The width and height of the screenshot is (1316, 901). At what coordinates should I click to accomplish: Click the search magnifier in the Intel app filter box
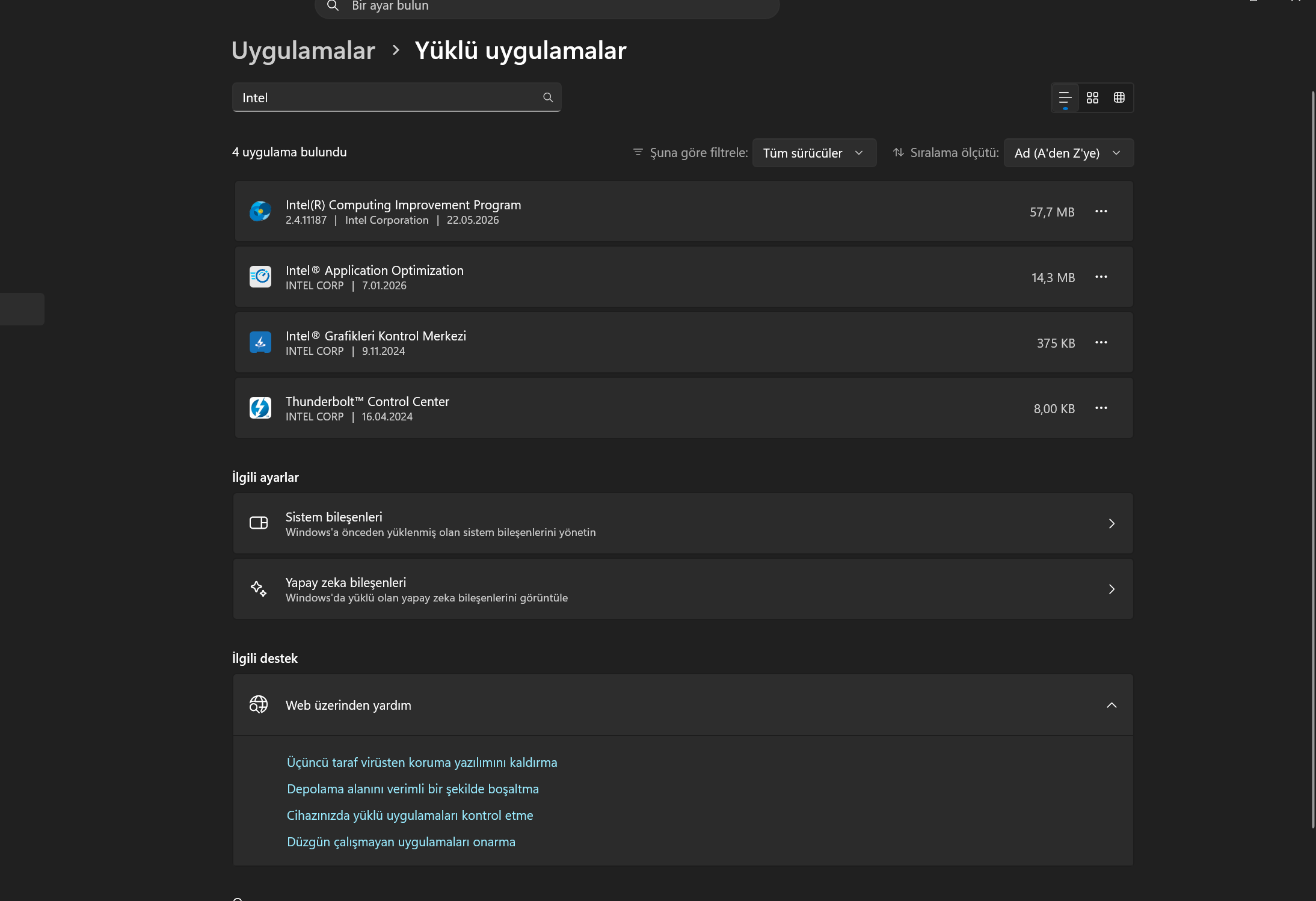point(547,97)
